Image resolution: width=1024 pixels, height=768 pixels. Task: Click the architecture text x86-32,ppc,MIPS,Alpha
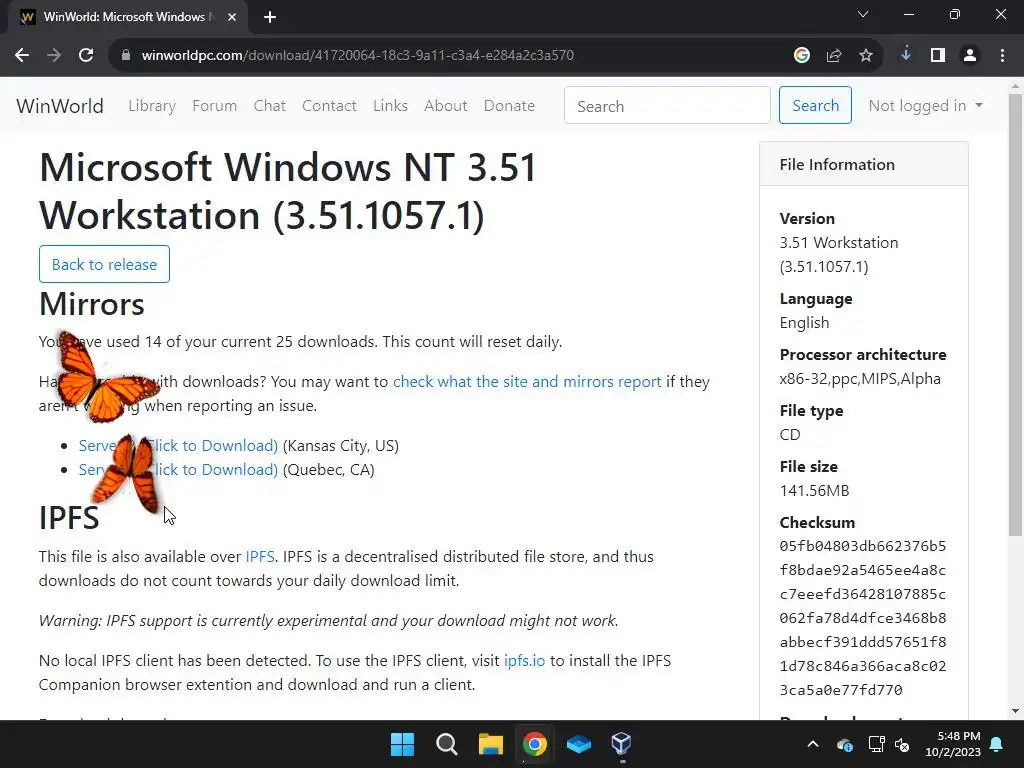[x=860, y=379]
